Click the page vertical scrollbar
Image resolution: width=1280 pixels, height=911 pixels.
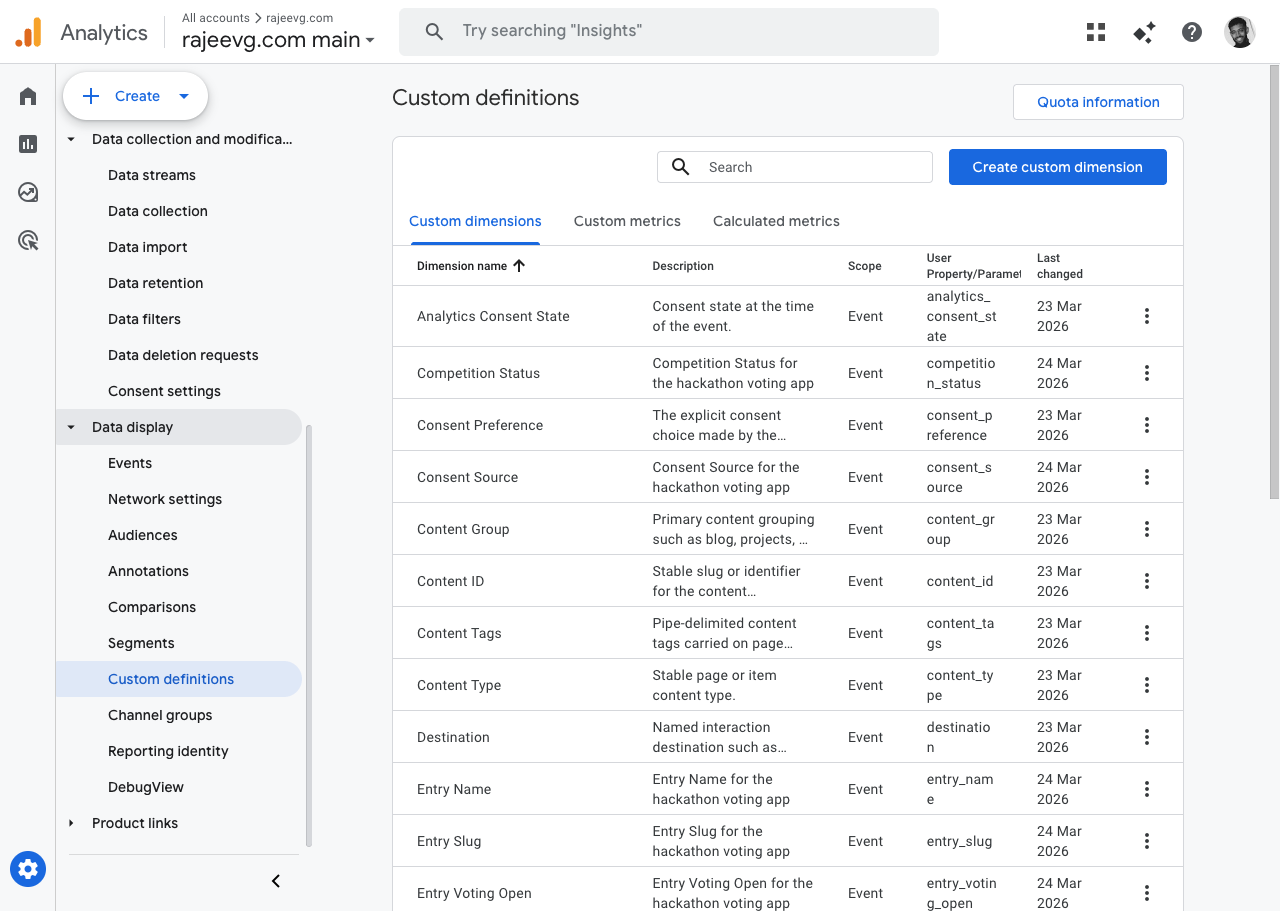(x=1274, y=283)
